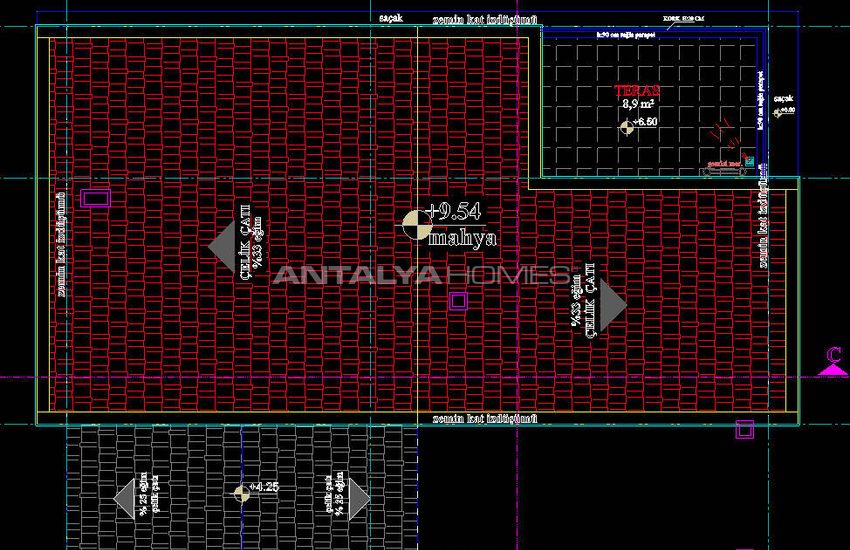Select the 'saçak' label along the top eave

(391, 18)
